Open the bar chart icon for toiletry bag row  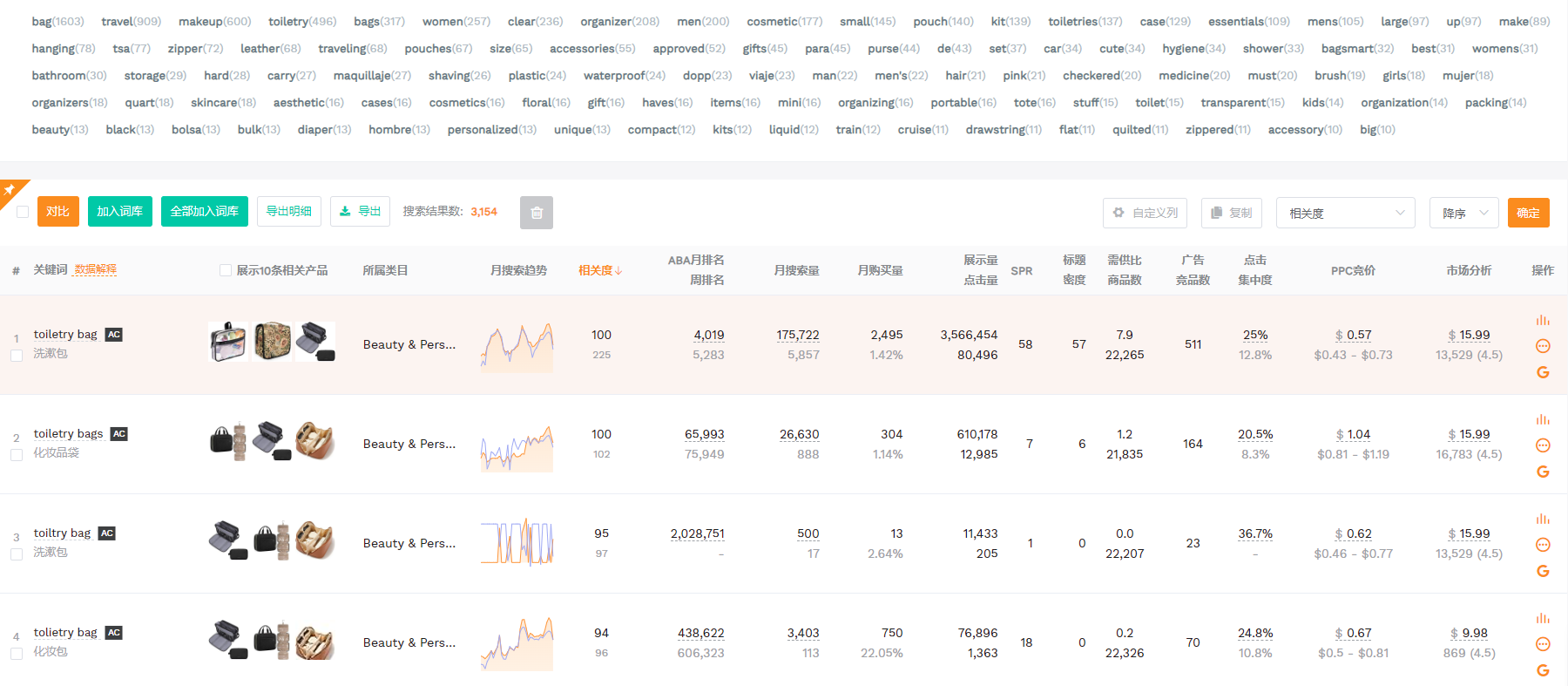pyautogui.click(x=1543, y=321)
